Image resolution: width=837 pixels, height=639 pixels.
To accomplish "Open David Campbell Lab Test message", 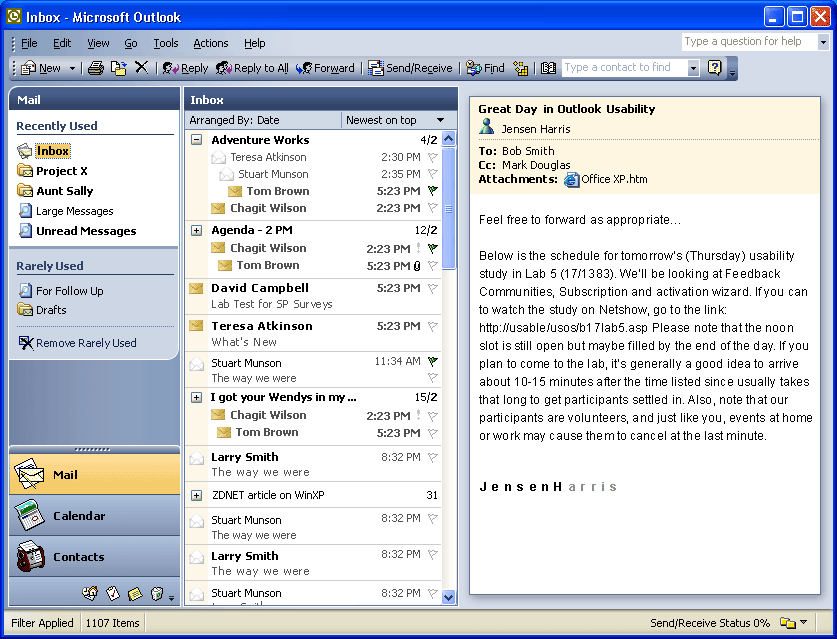I will tap(313, 296).
